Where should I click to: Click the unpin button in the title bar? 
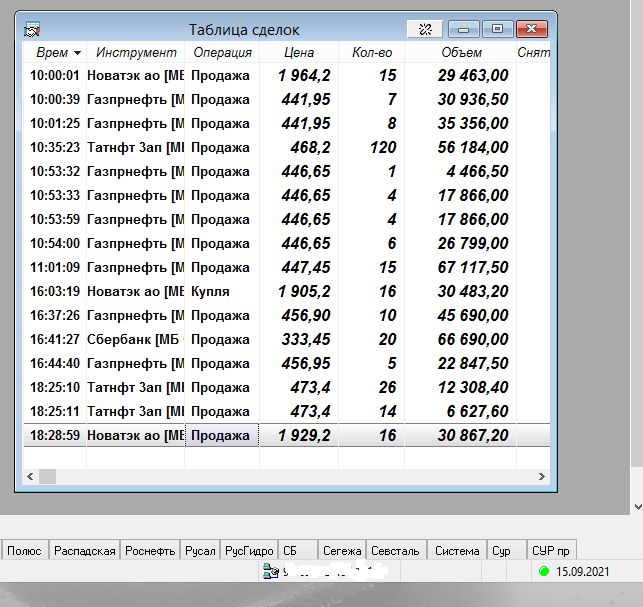(x=425, y=29)
